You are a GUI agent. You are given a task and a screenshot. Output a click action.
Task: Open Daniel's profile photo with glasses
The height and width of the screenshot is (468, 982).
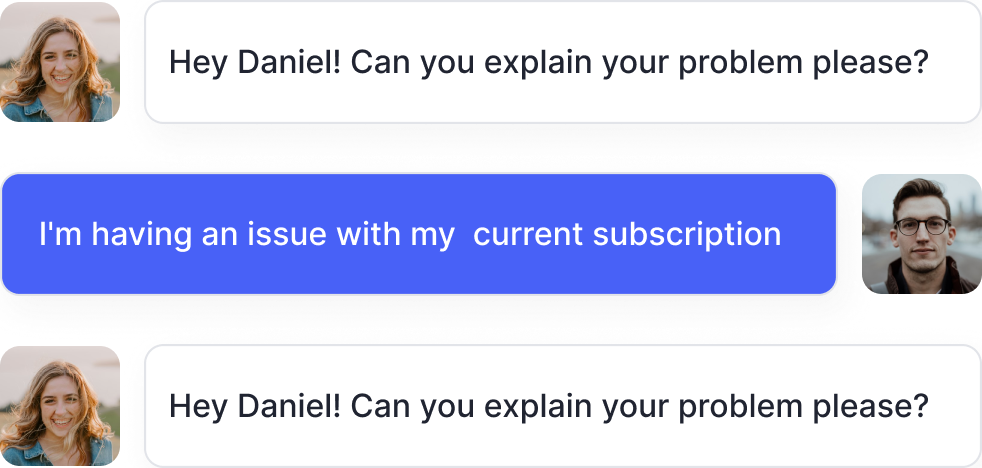pos(921,234)
